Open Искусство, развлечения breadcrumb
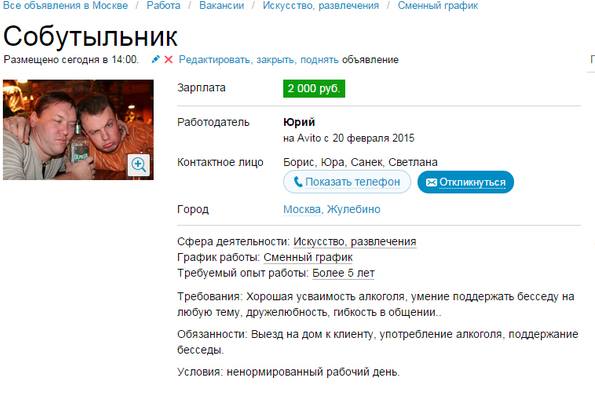 pos(321,5)
